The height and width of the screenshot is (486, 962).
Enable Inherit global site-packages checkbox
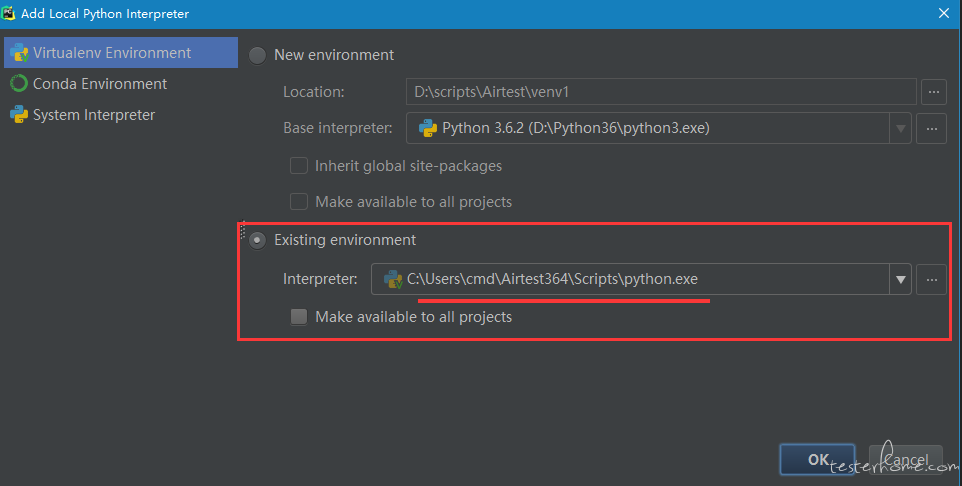pos(298,166)
